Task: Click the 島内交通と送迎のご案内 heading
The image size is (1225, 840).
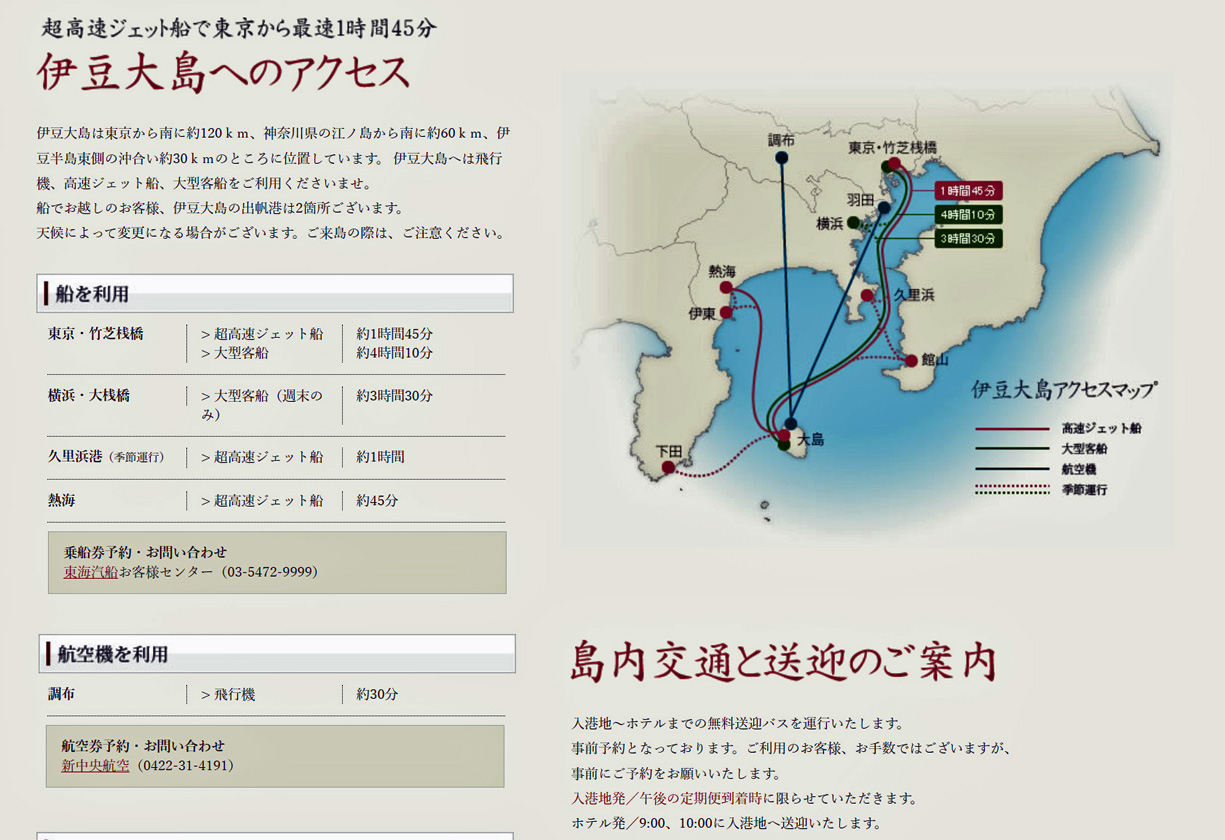Action: pos(783,662)
